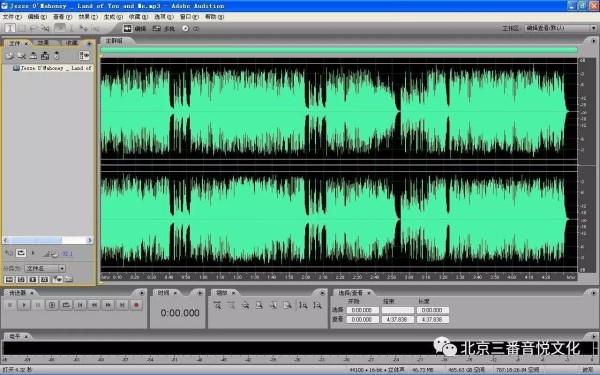Open the 收藏 (Favorites) menu
The width and height of the screenshot is (600, 375).
[138, 17]
